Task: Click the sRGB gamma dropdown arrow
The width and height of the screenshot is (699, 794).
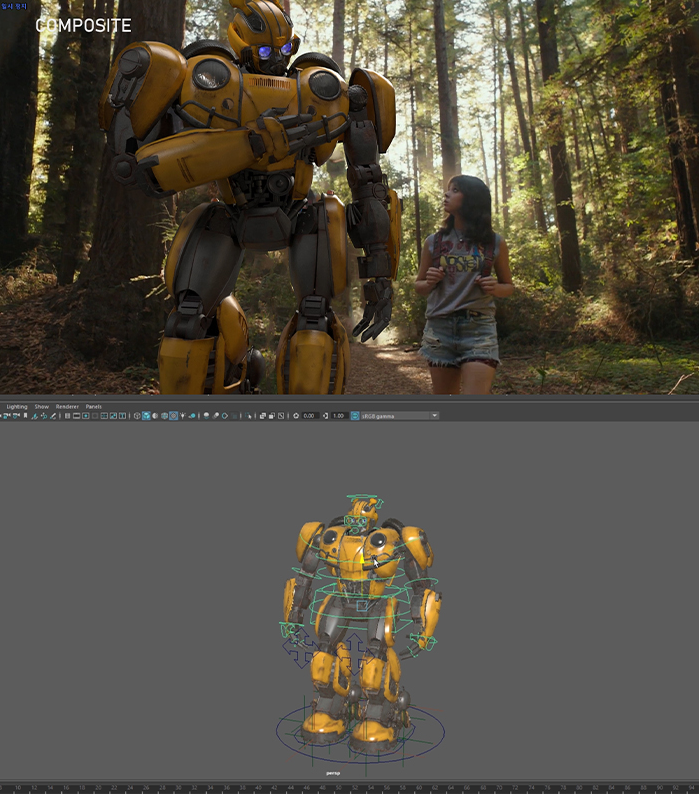Action: 435,416
